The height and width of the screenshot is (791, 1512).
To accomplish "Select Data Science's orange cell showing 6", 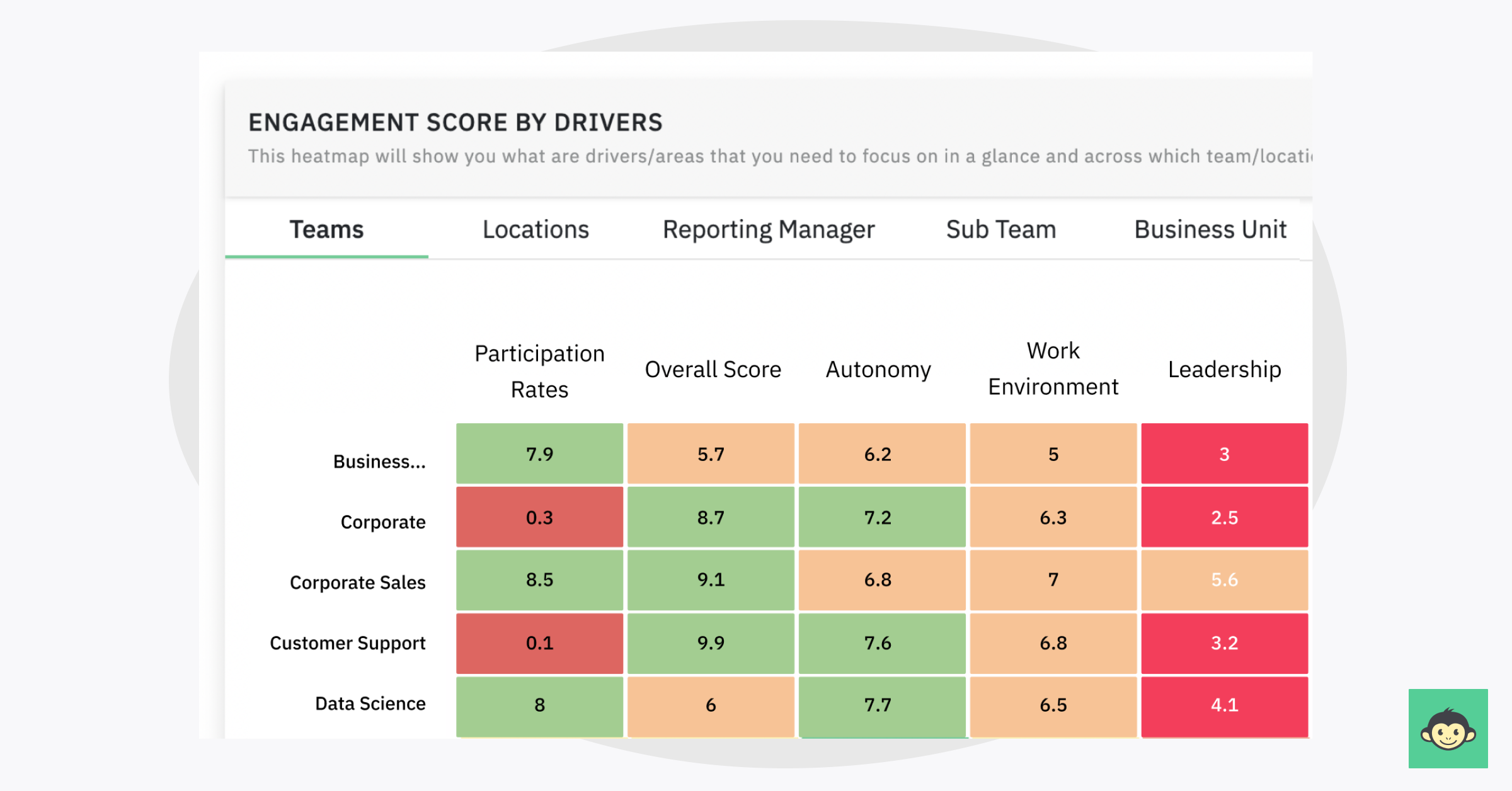I will point(710,705).
